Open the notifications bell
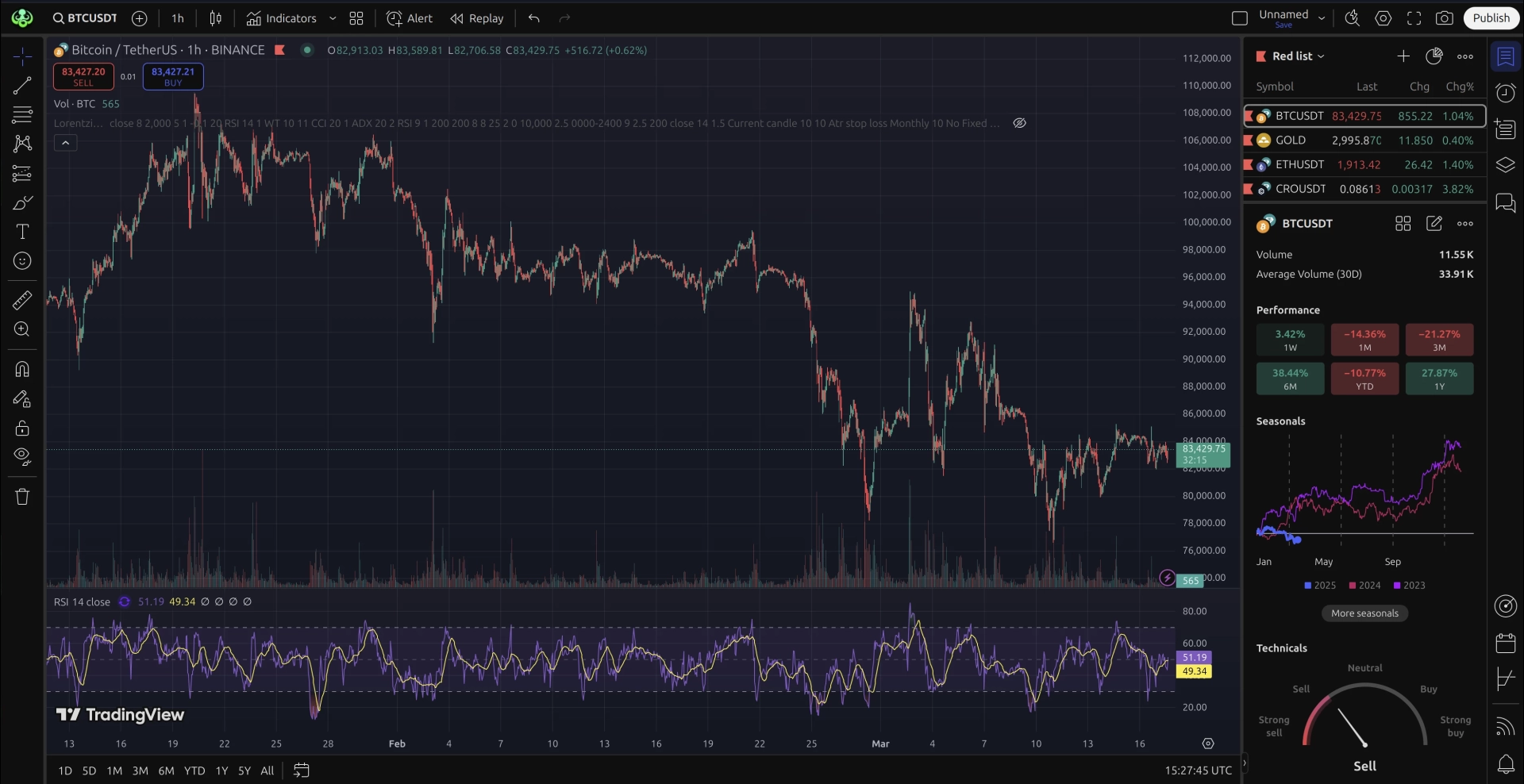The image size is (1524, 784). 1506,764
